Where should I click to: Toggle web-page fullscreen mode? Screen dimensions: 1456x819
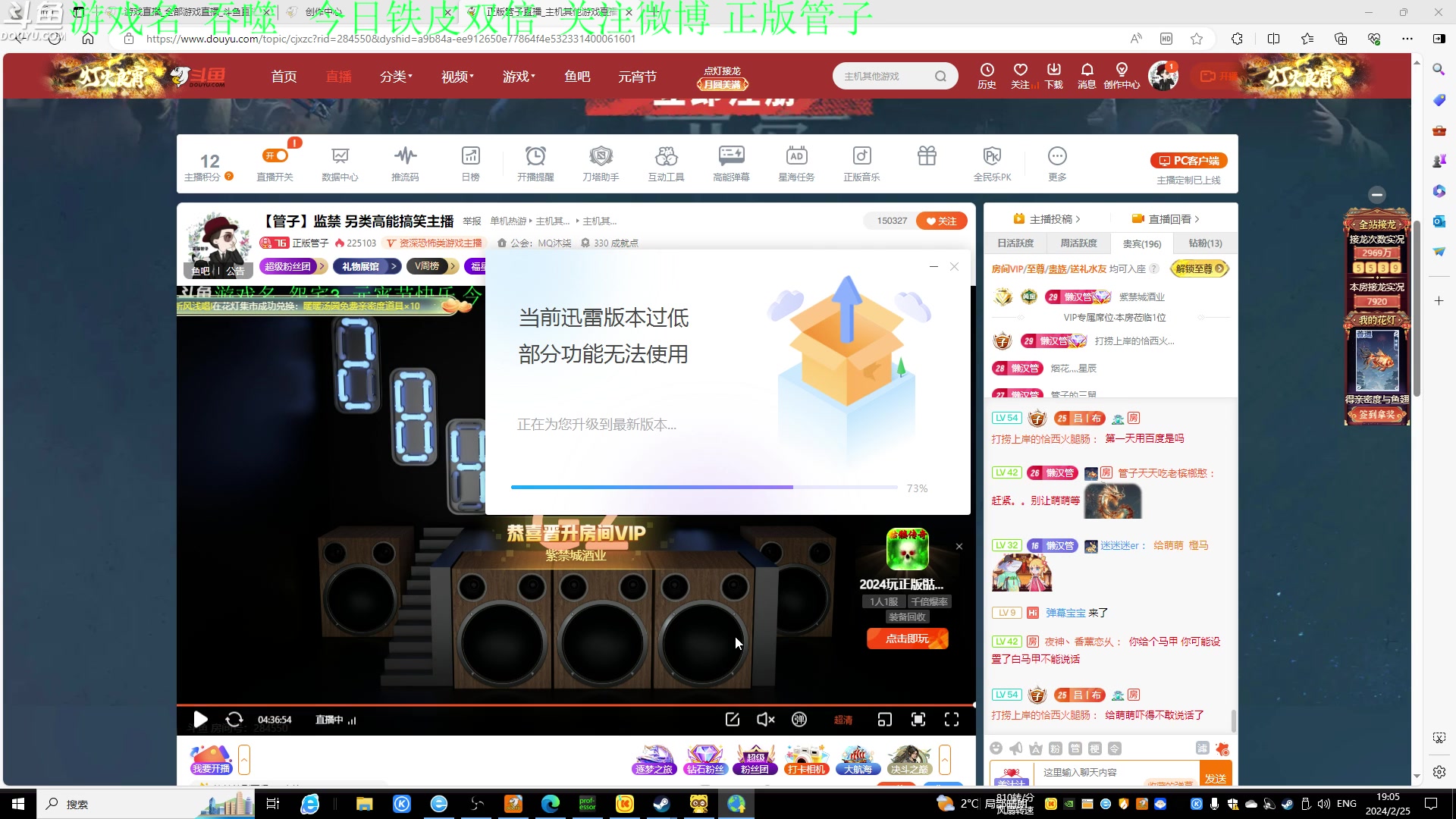[918, 719]
